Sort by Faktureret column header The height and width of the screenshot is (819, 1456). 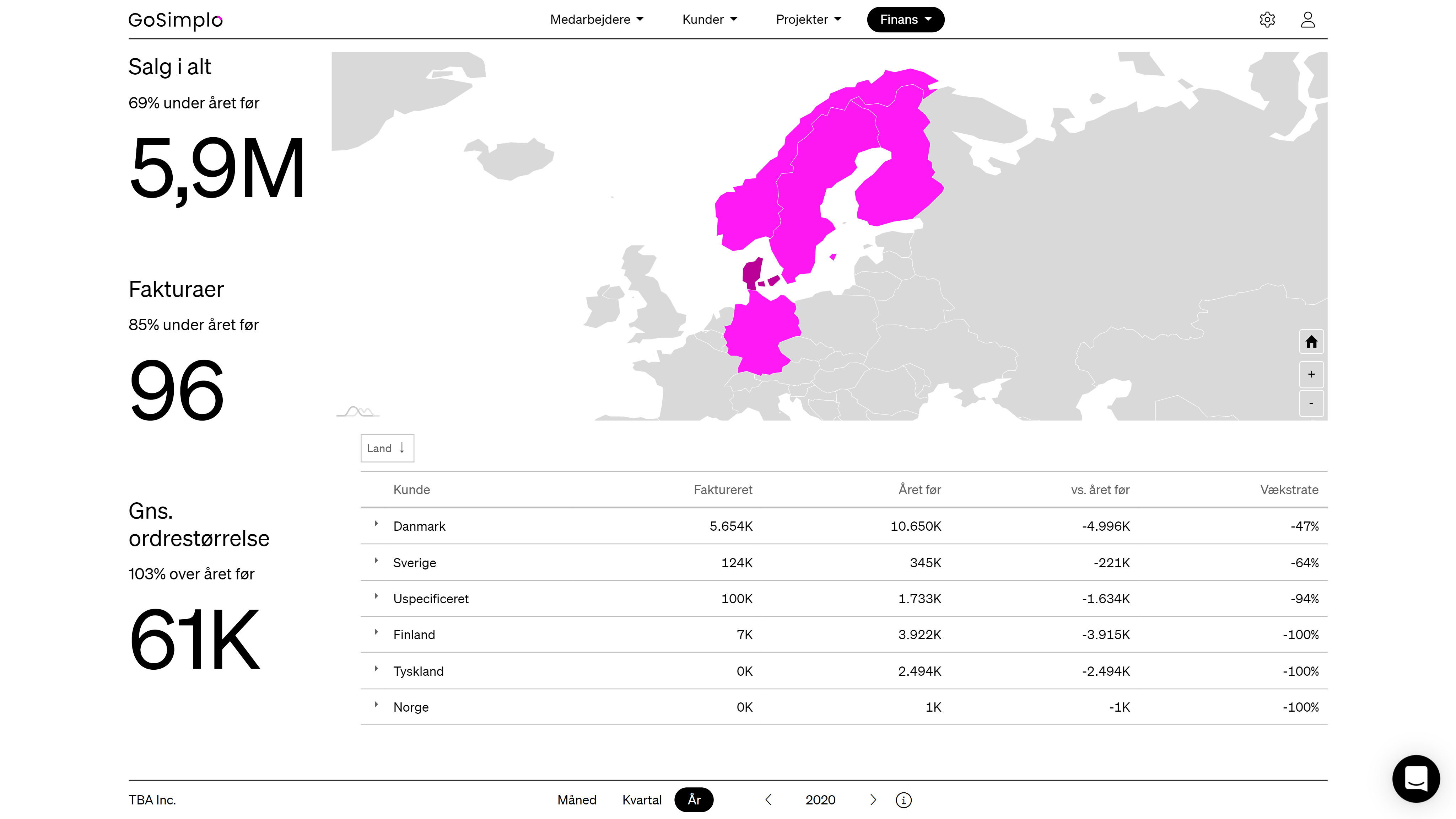point(722,490)
